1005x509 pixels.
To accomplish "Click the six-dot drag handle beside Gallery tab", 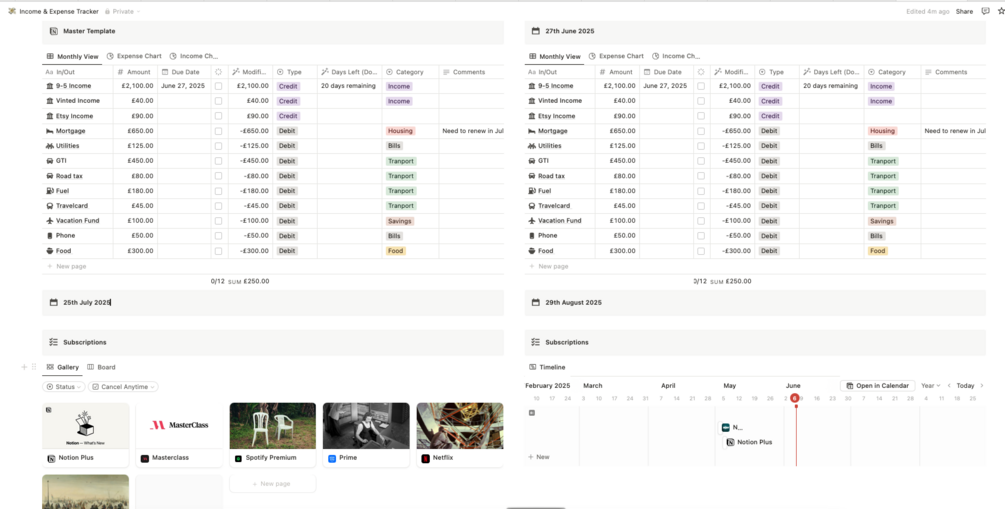I will point(34,367).
